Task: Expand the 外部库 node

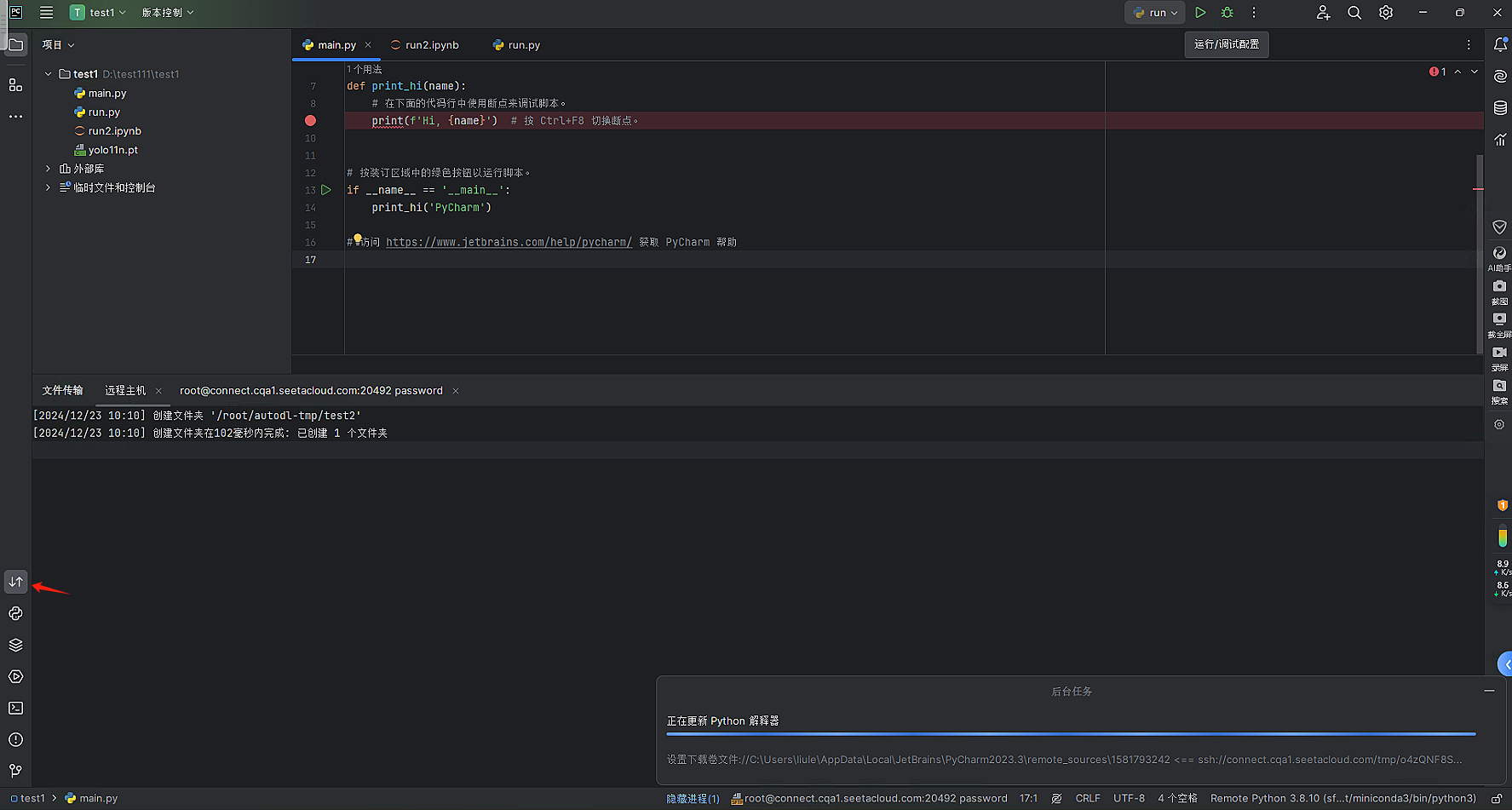Action: tap(49, 169)
